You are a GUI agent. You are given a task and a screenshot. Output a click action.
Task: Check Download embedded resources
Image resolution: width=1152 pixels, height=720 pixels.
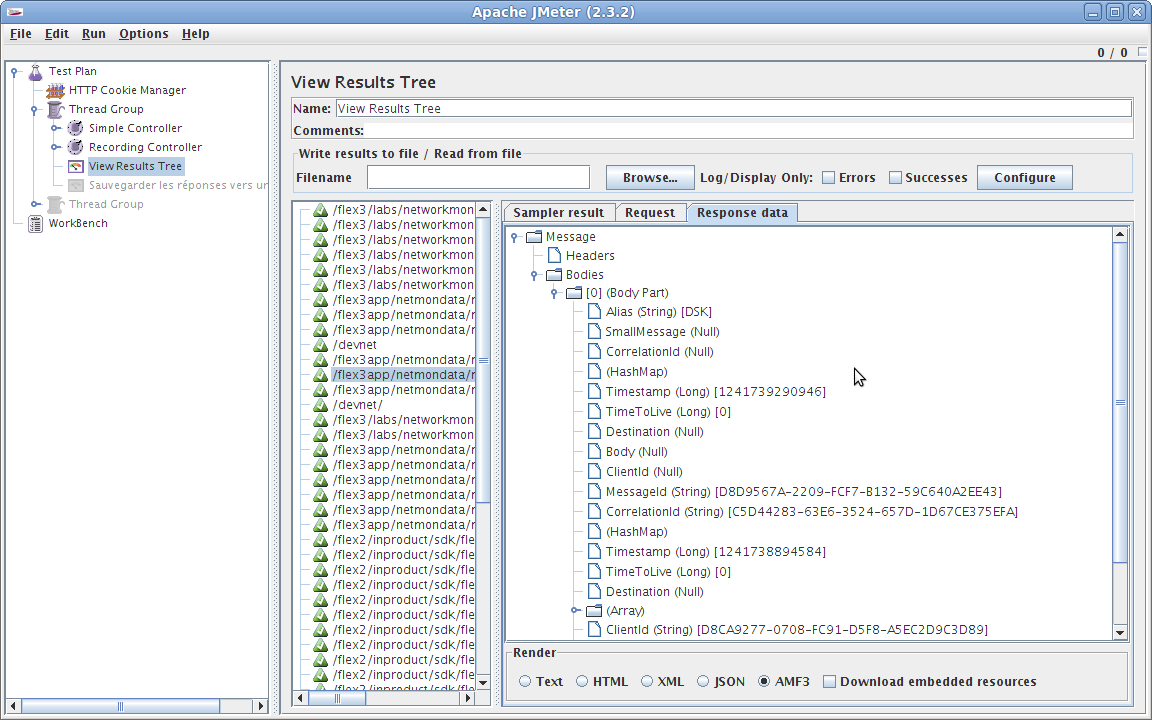click(x=828, y=681)
